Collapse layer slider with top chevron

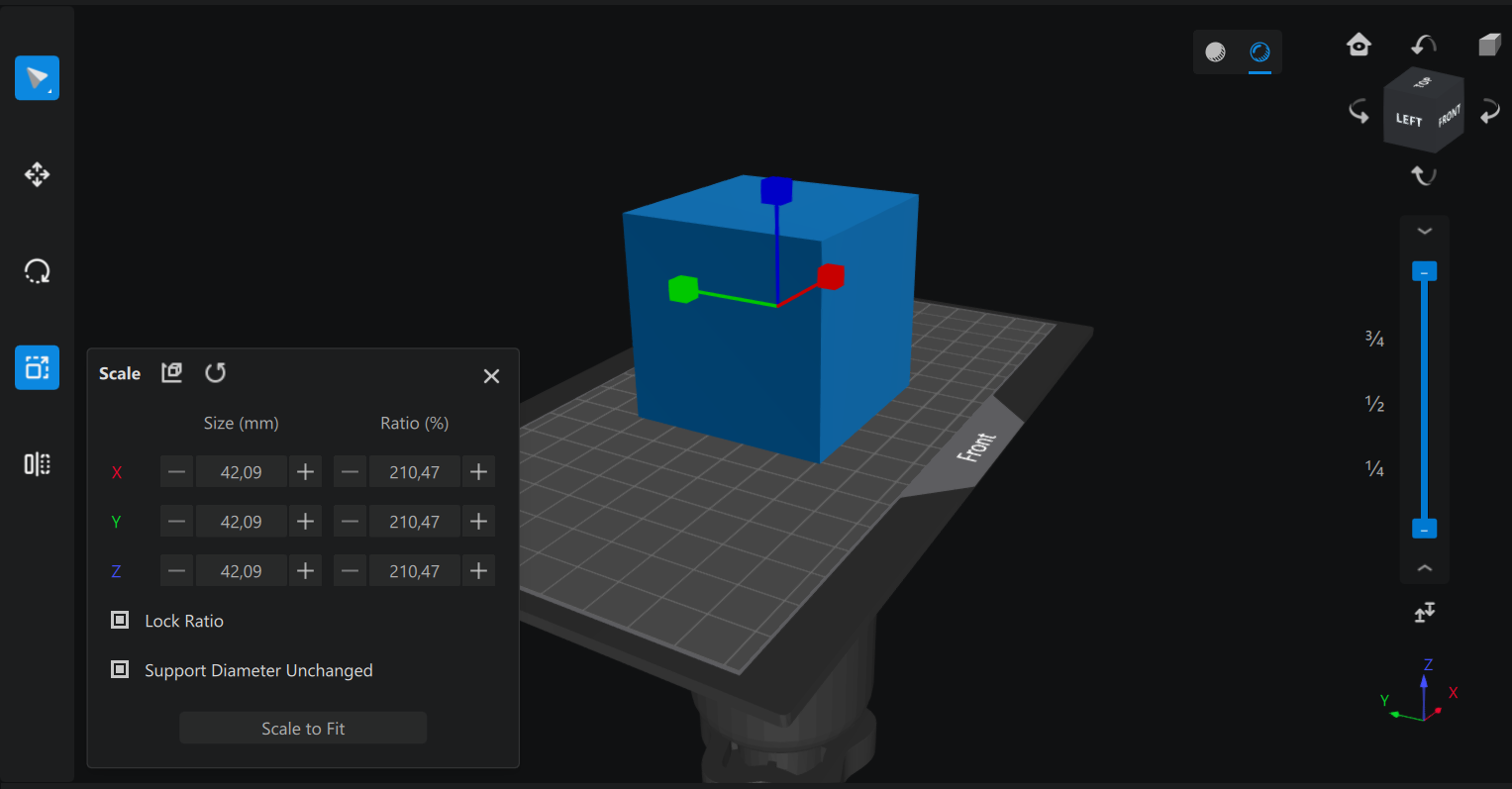pyautogui.click(x=1424, y=232)
